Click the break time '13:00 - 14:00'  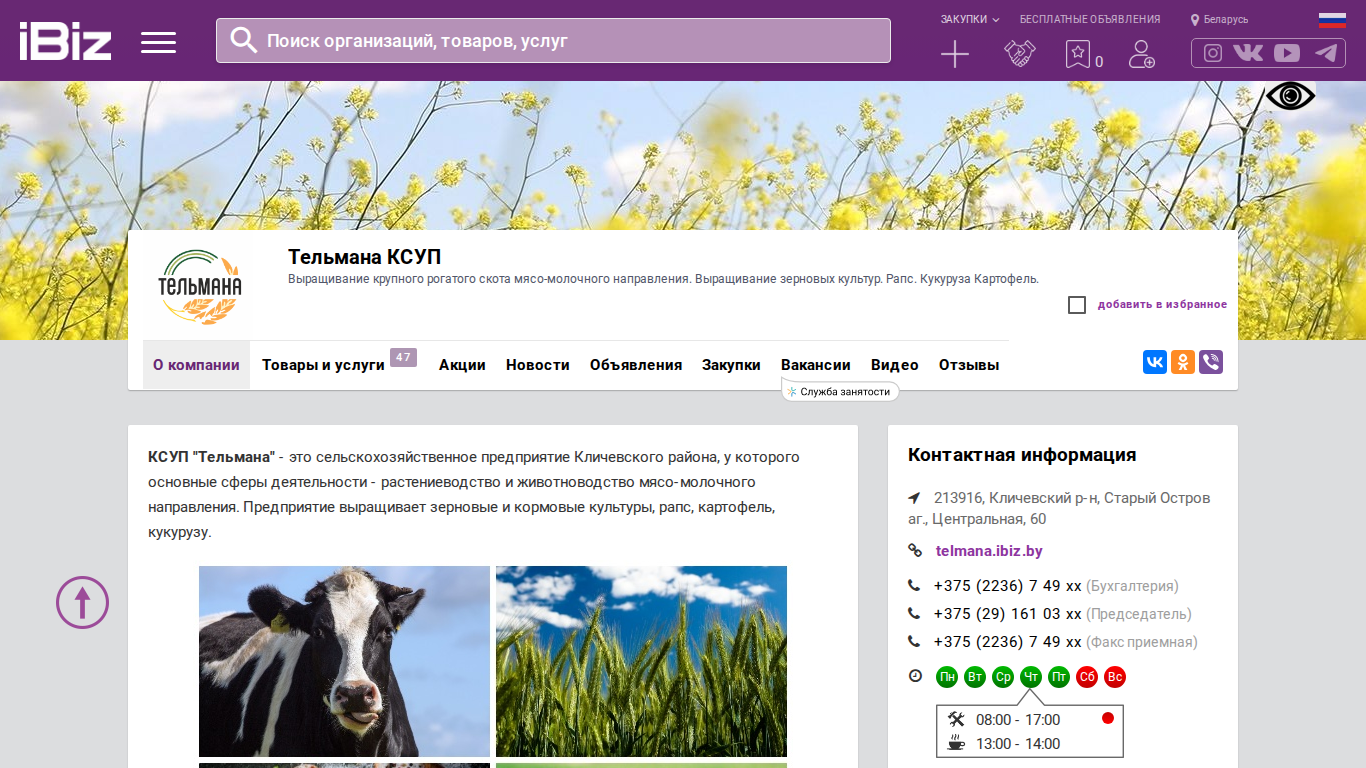[1018, 744]
